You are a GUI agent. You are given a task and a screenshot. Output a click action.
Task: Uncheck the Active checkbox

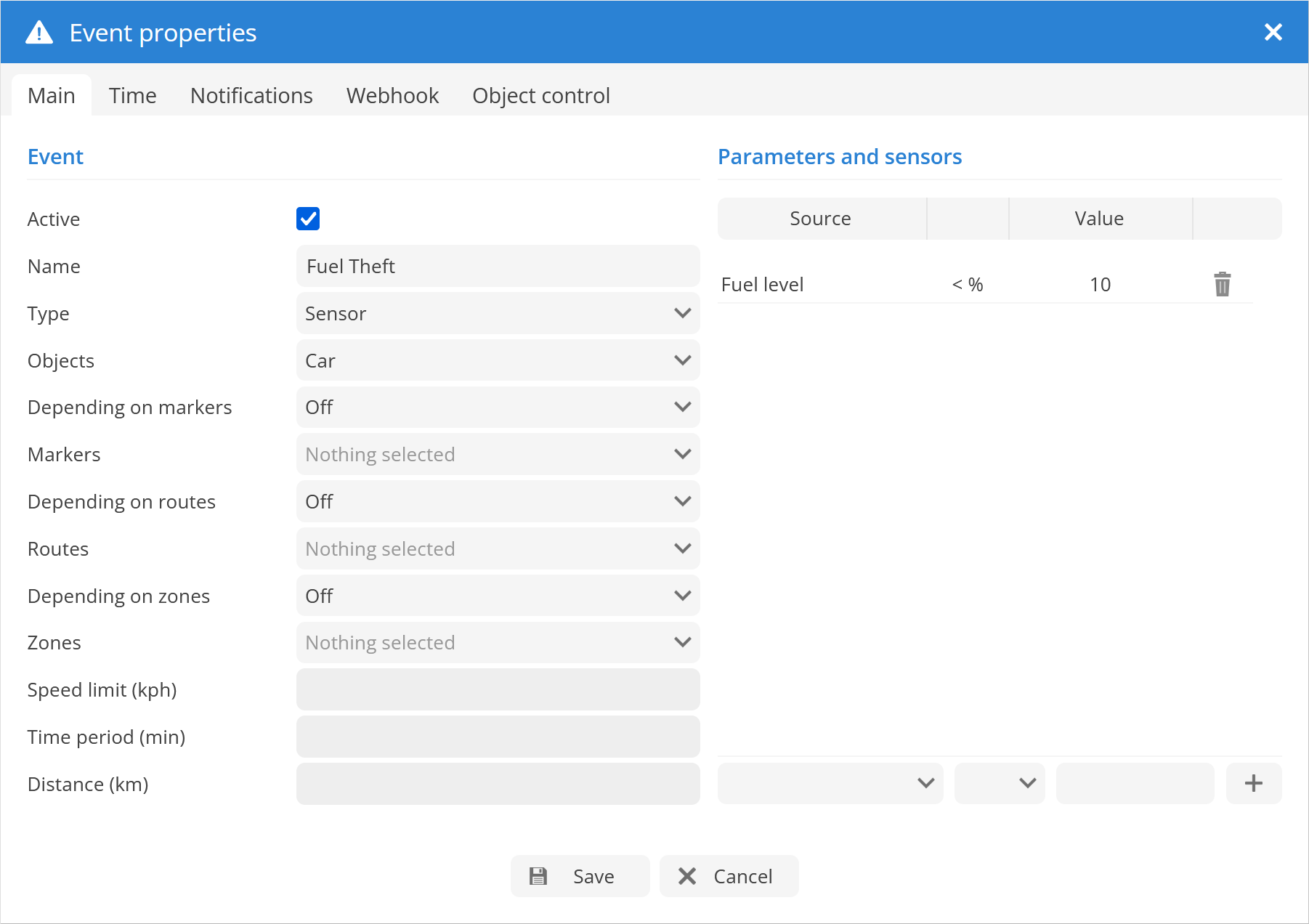coord(308,219)
